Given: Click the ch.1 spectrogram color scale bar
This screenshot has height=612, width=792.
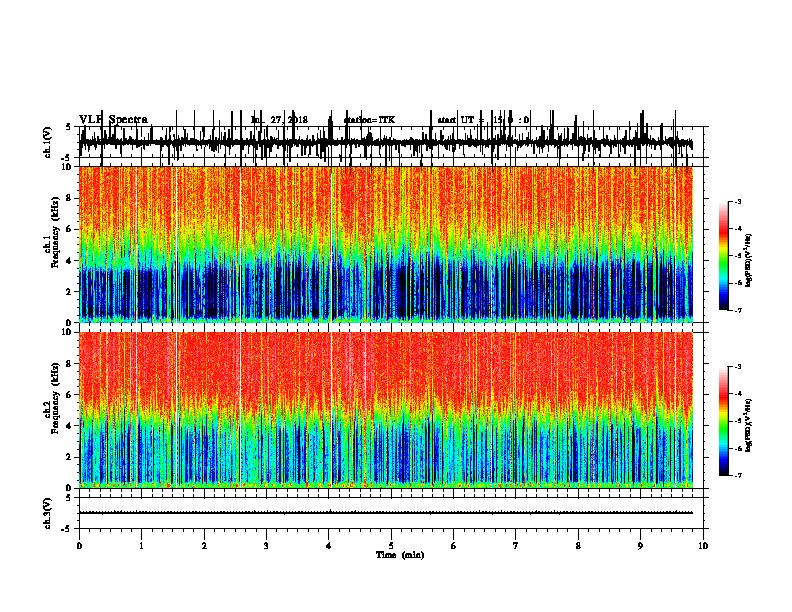Looking at the screenshot, I should coord(723,256).
